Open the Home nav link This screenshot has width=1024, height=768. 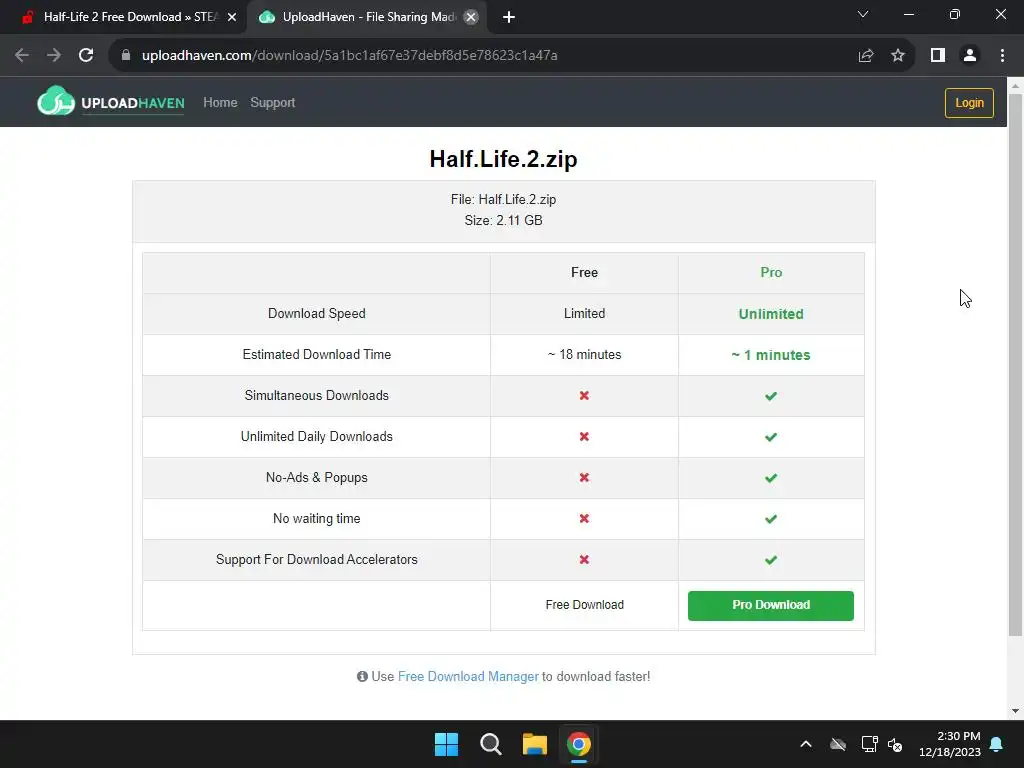[x=220, y=103]
